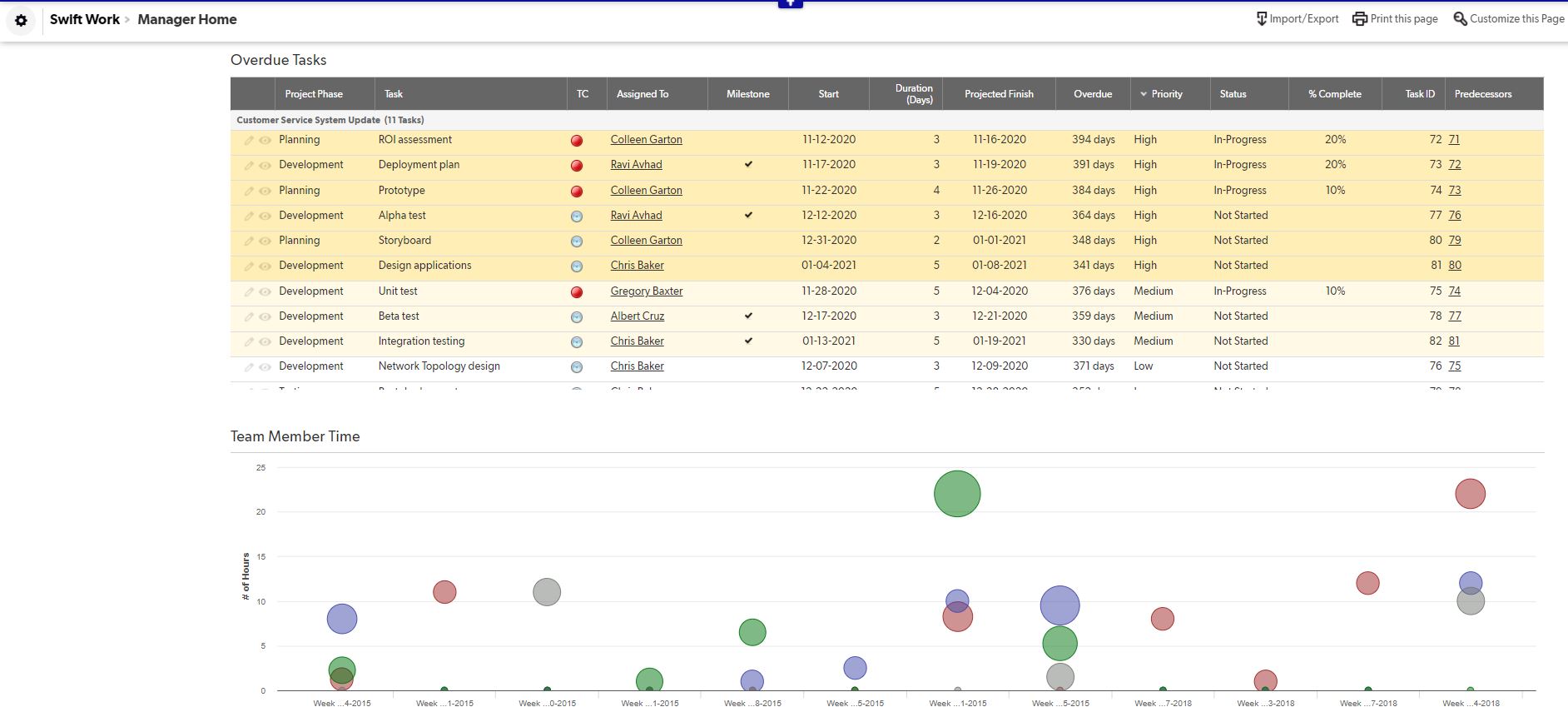
Task: Click pencil icon for Integration testing task
Action: coord(249,342)
